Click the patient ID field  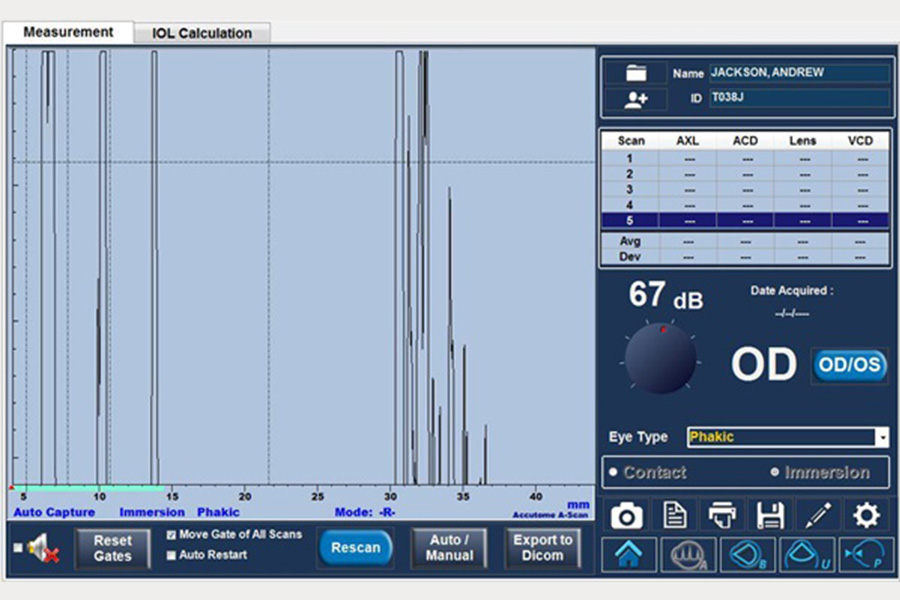(800, 98)
